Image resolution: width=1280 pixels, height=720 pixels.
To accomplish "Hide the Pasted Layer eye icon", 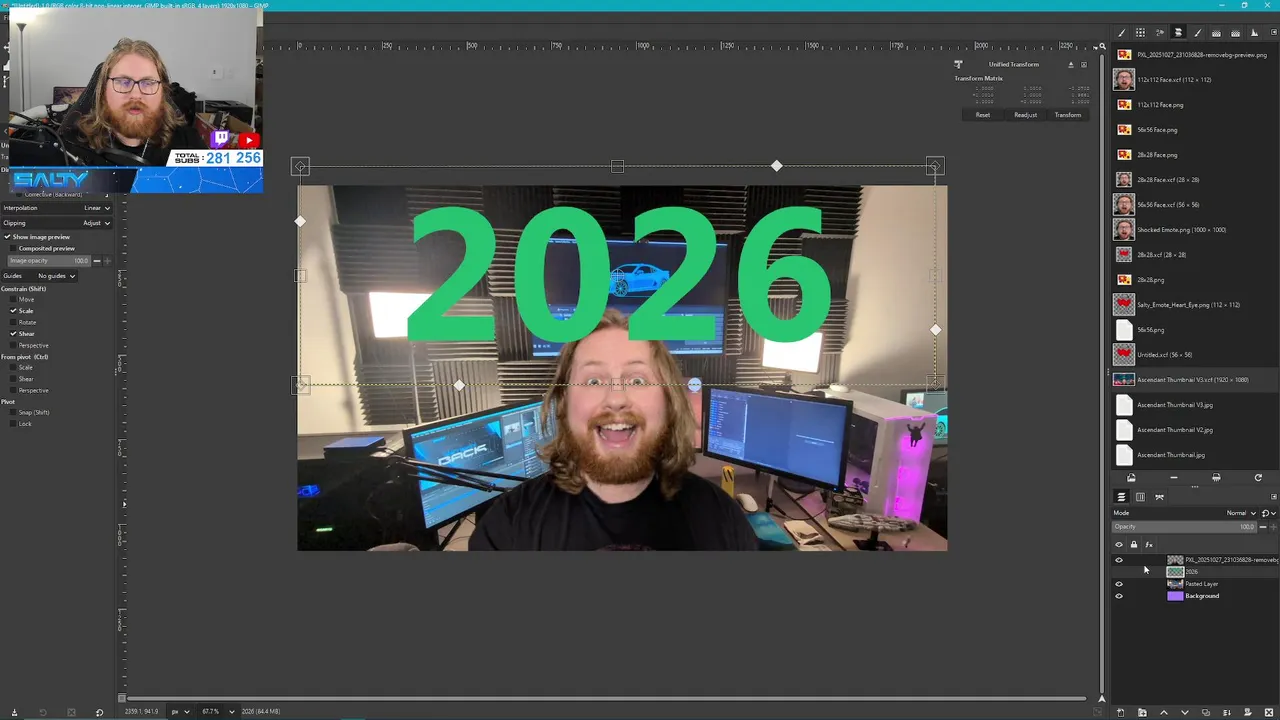I will pyautogui.click(x=1119, y=584).
